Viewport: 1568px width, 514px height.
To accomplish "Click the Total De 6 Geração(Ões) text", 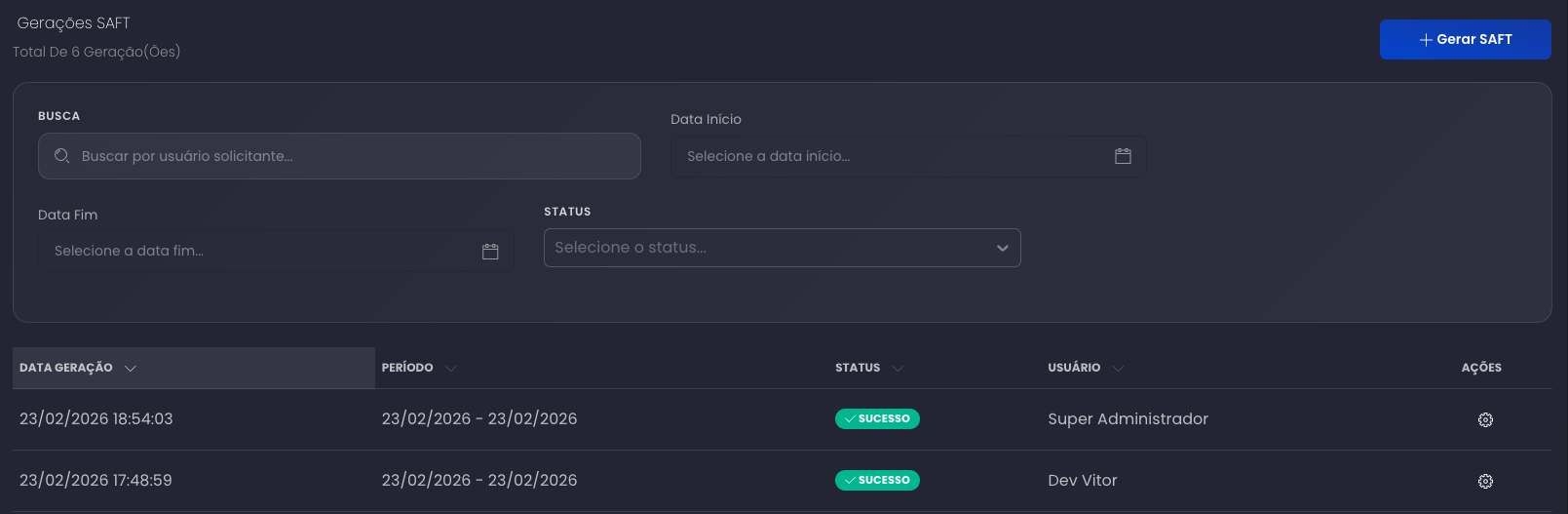I will pos(96,52).
